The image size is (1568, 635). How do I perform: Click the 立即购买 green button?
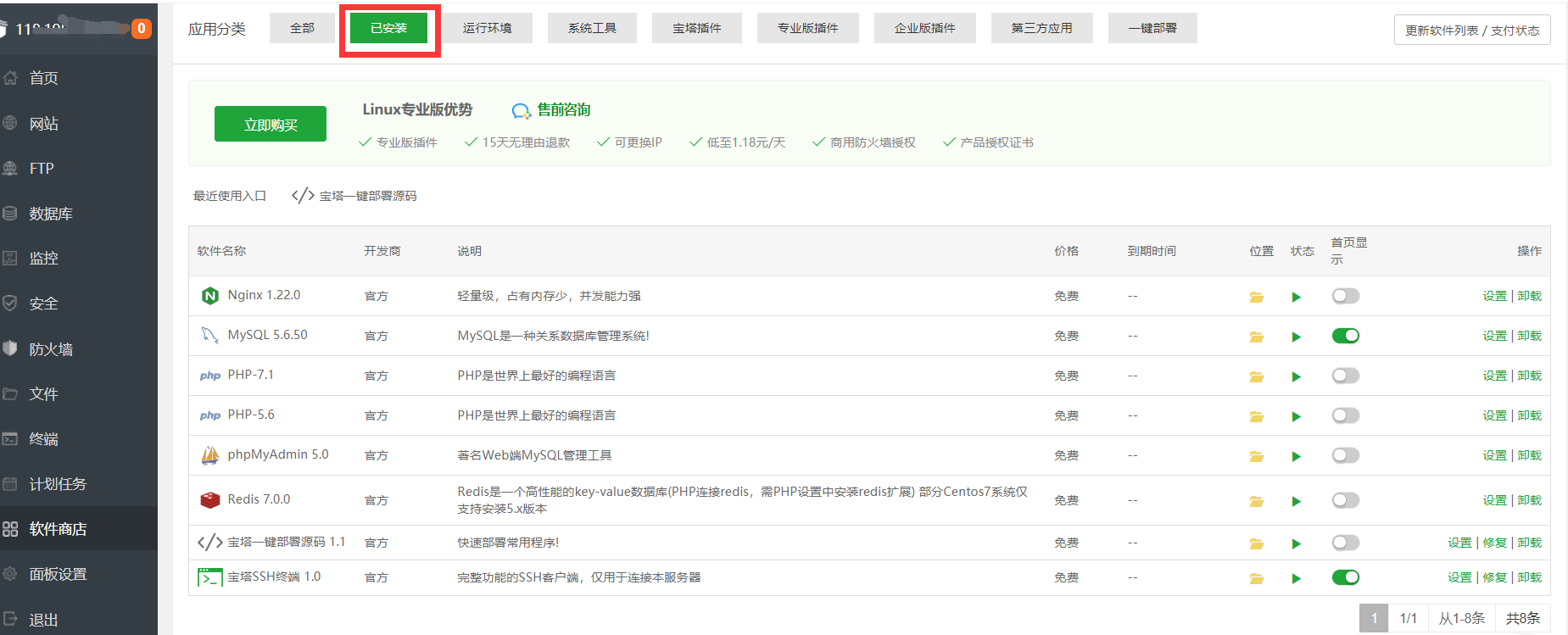271,125
